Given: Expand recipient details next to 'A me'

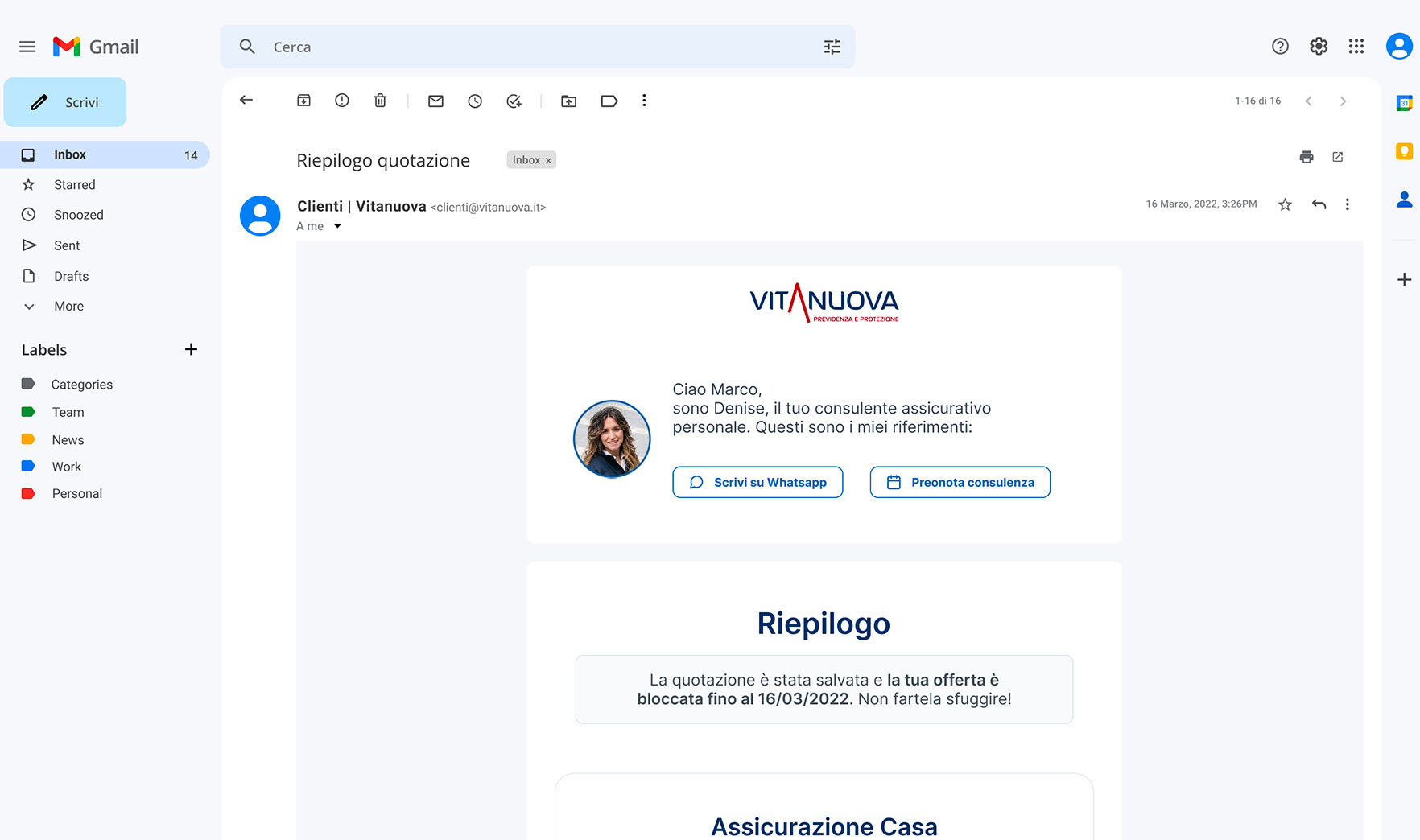Looking at the screenshot, I should coord(338,226).
